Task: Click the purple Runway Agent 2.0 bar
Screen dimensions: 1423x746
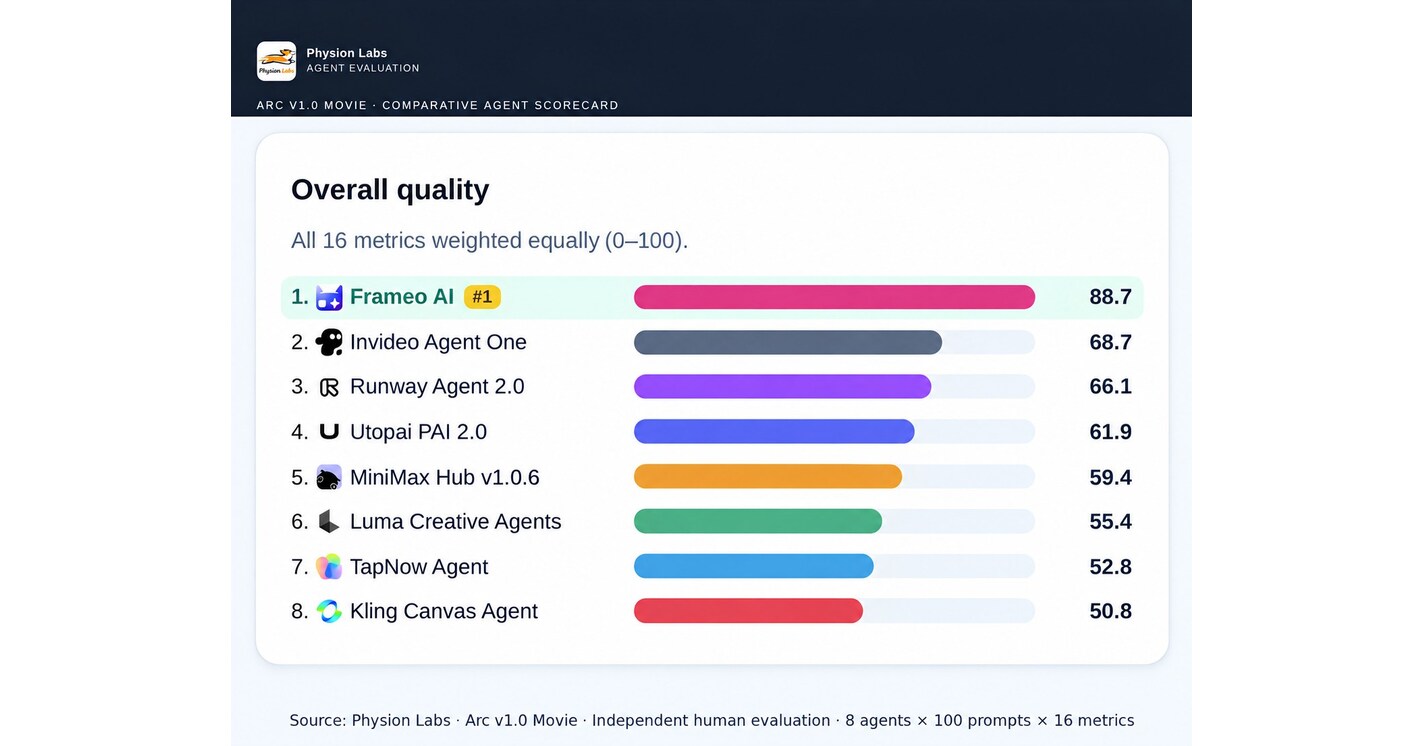Action: click(782, 386)
